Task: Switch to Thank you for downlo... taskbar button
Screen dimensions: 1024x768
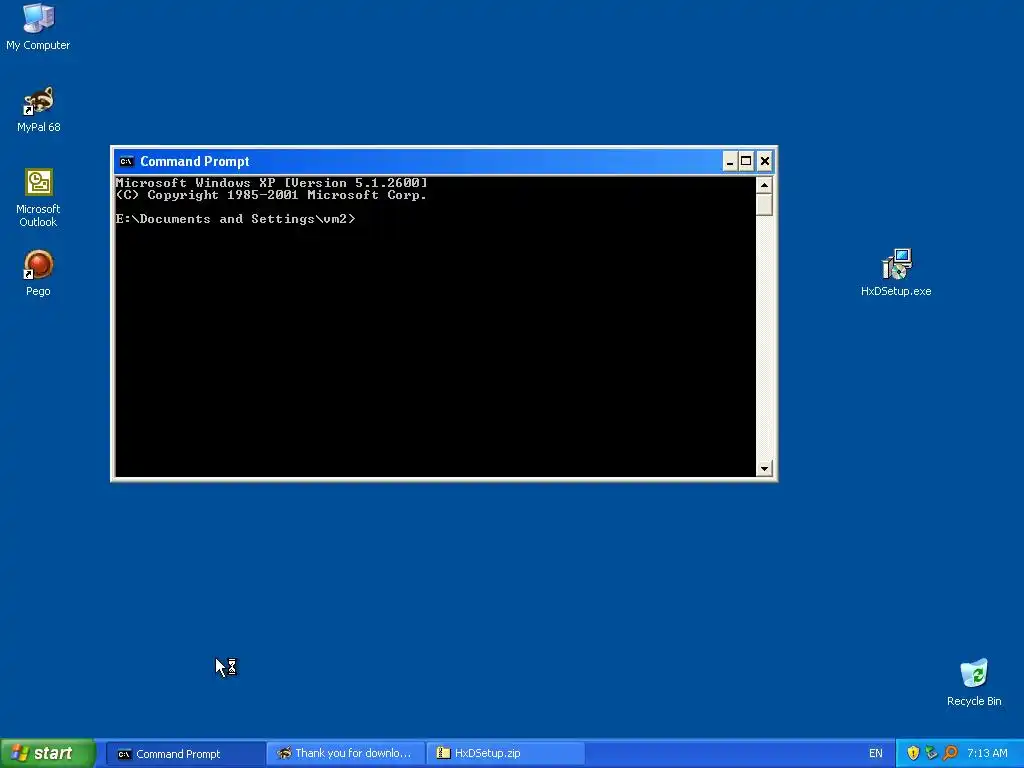Action: [345, 754]
